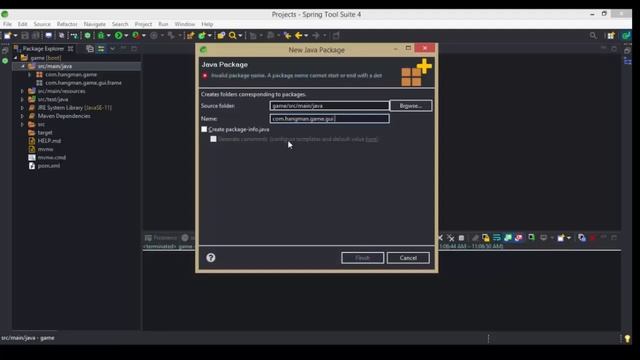Expand the com.hangman.game package

29,75
